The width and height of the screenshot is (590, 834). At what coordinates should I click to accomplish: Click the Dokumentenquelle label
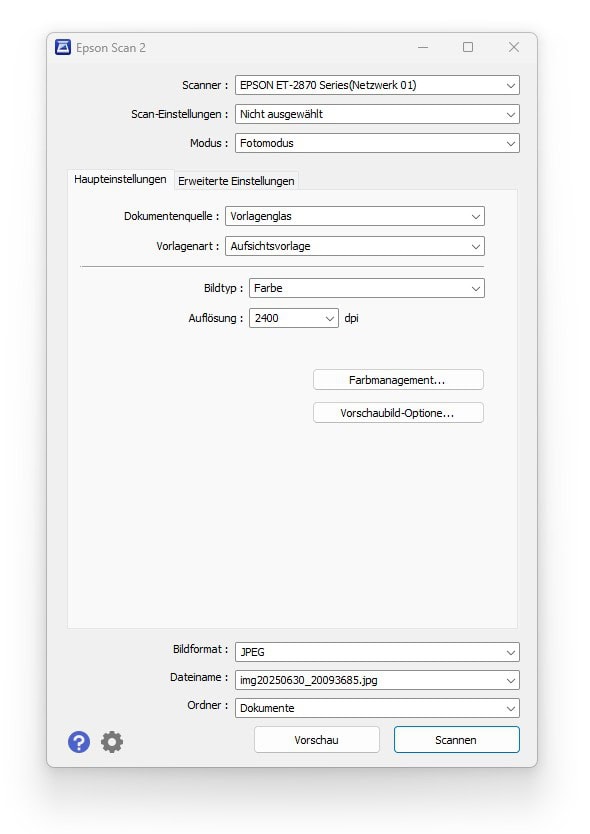(x=171, y=216)
